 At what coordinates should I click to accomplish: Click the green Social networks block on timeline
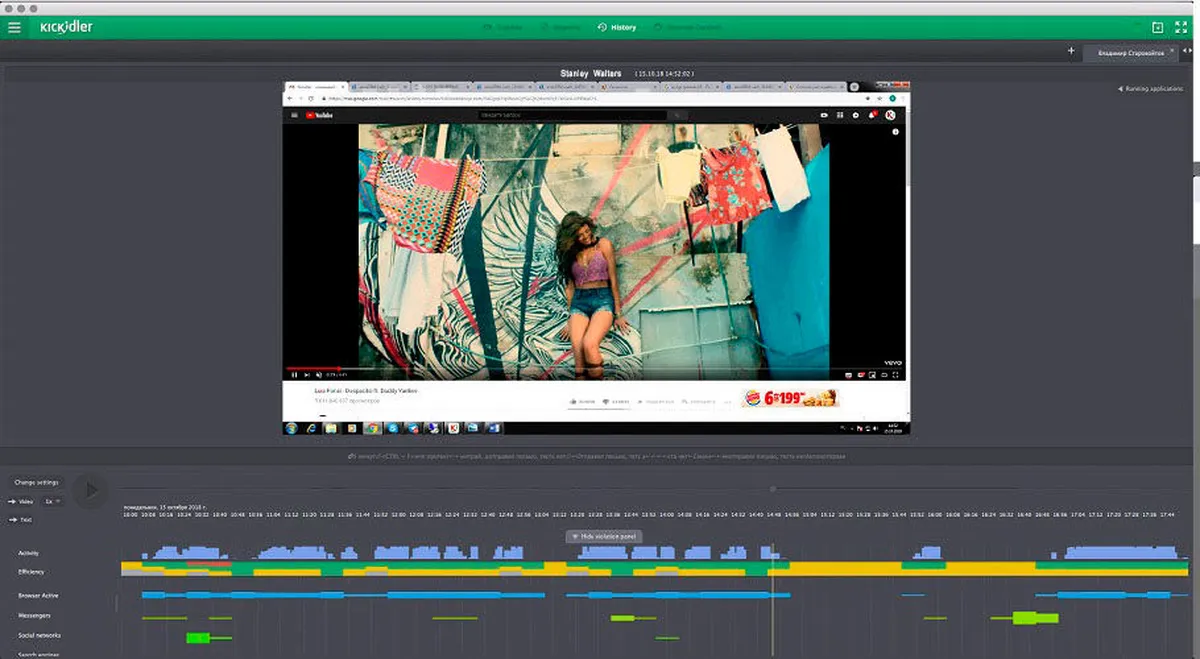(197, 637)
